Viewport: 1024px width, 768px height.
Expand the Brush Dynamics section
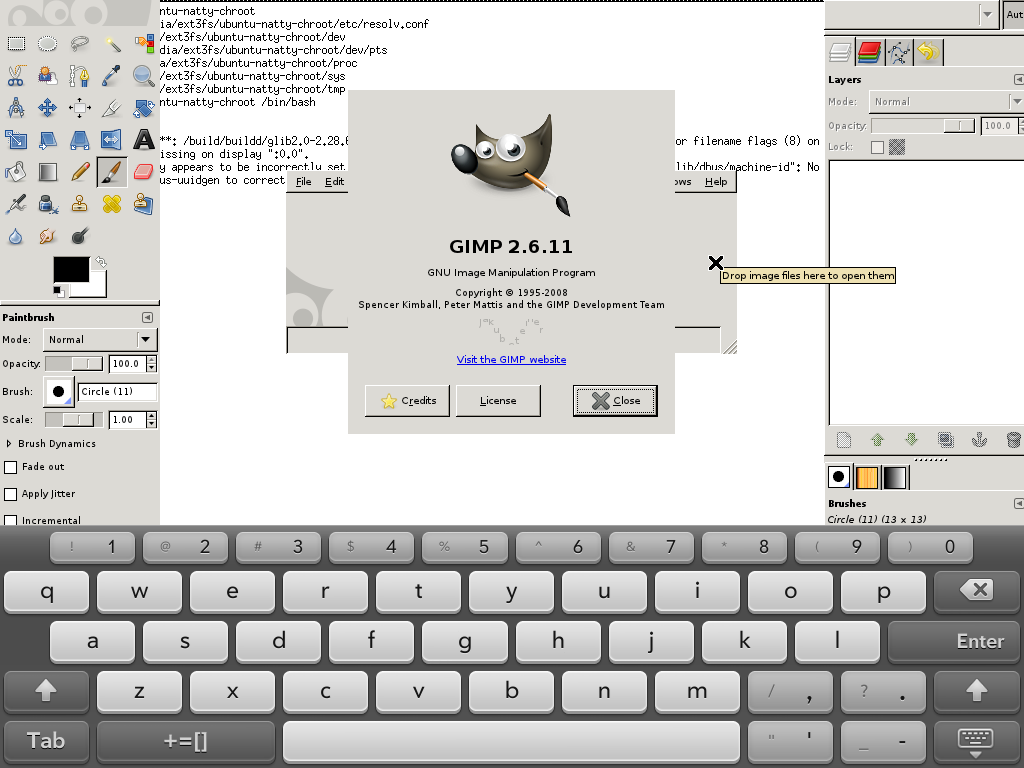8,443
